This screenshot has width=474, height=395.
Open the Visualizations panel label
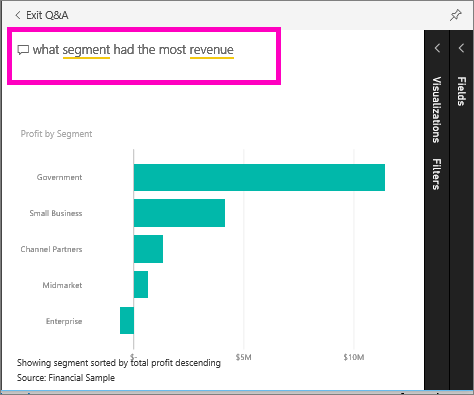437,110
